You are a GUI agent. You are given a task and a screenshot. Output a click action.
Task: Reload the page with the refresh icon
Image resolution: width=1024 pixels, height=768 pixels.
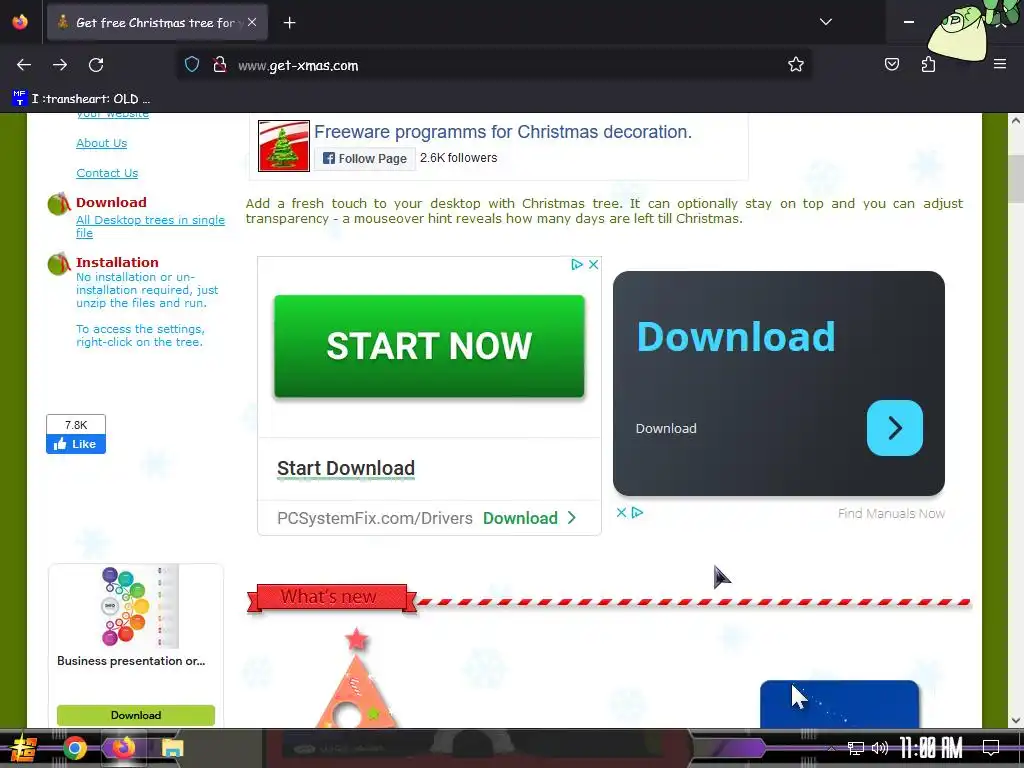(x=96, y=65)
